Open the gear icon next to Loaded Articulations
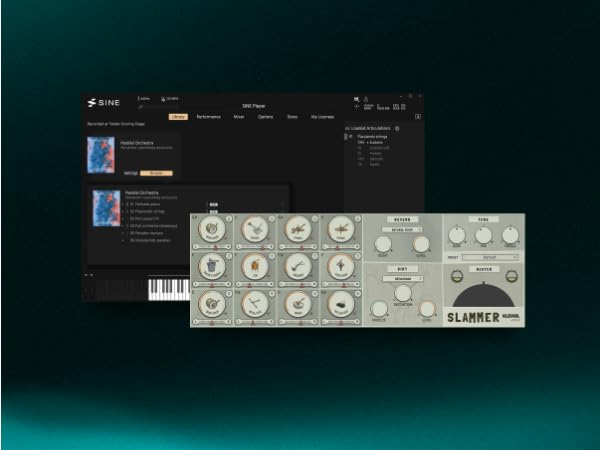This screenshot has height=450, width=600. [x=397, y=128]
